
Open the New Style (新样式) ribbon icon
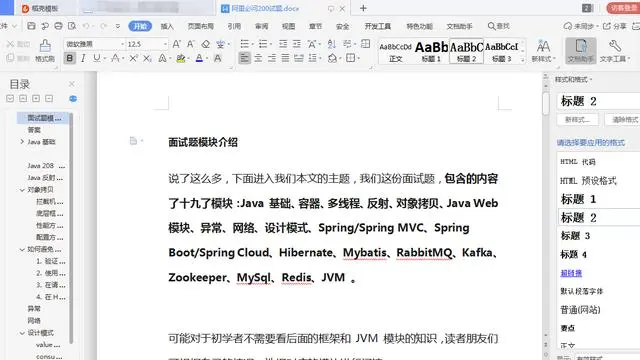click(543, 50)
